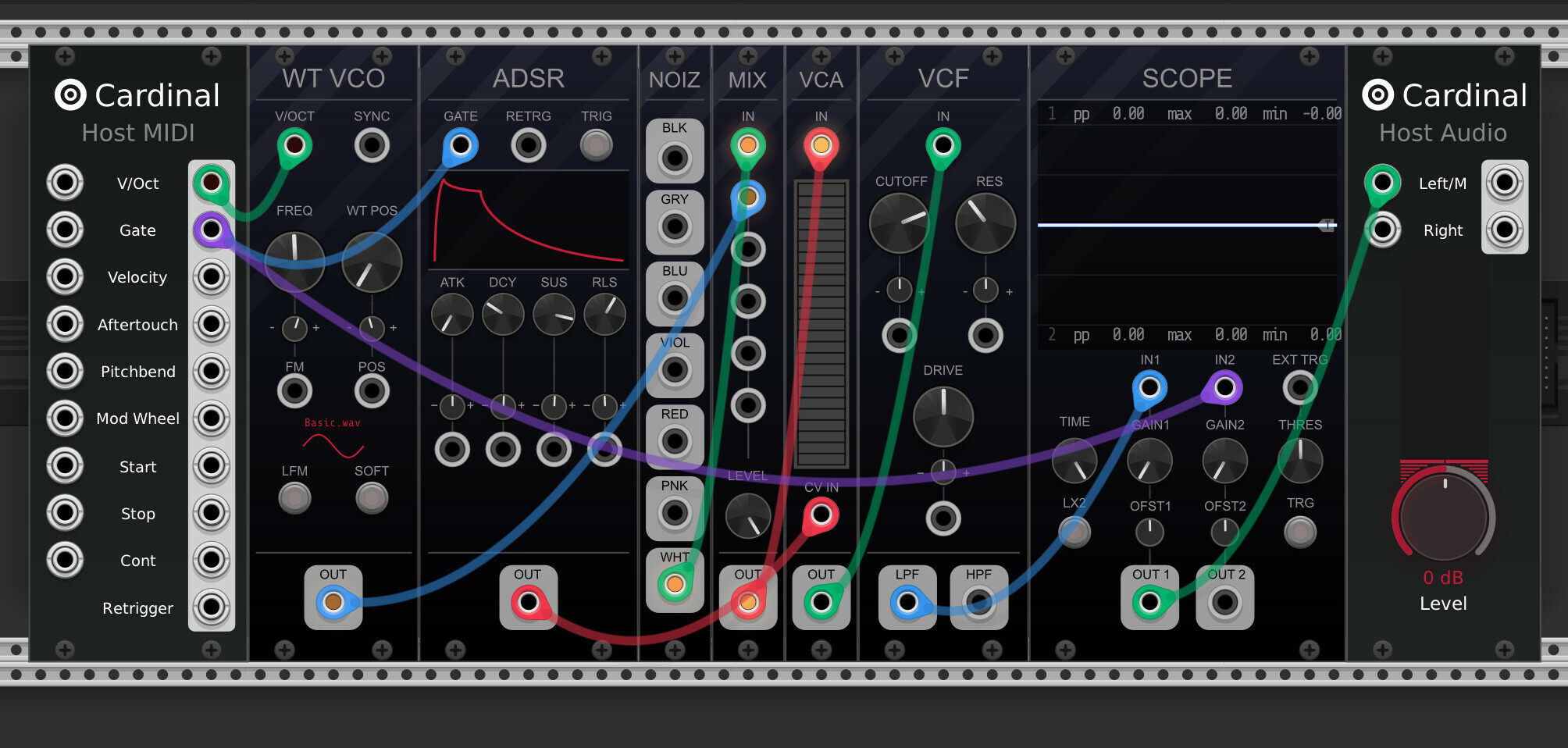1568x748 pixels.
Task: Click the ADSR OUT jack
Action: (x=529, y=602)
